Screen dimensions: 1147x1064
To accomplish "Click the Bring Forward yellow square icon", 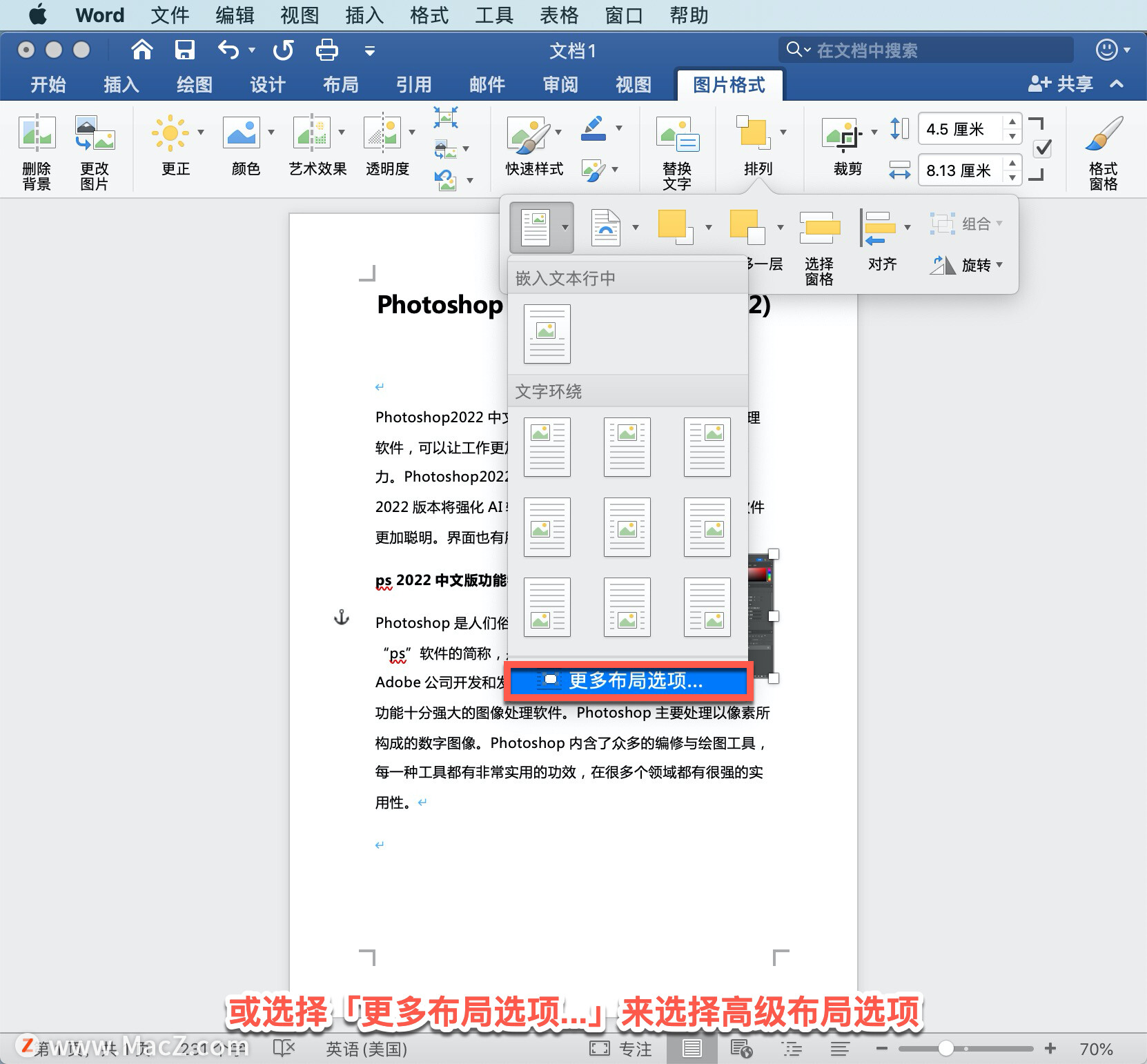I will [676, 226].
